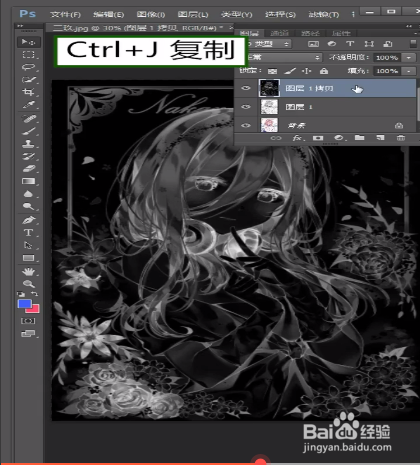420x465 pixels.
Task: Open the 选择(S) menu
Action: click(x=280, y=14)
